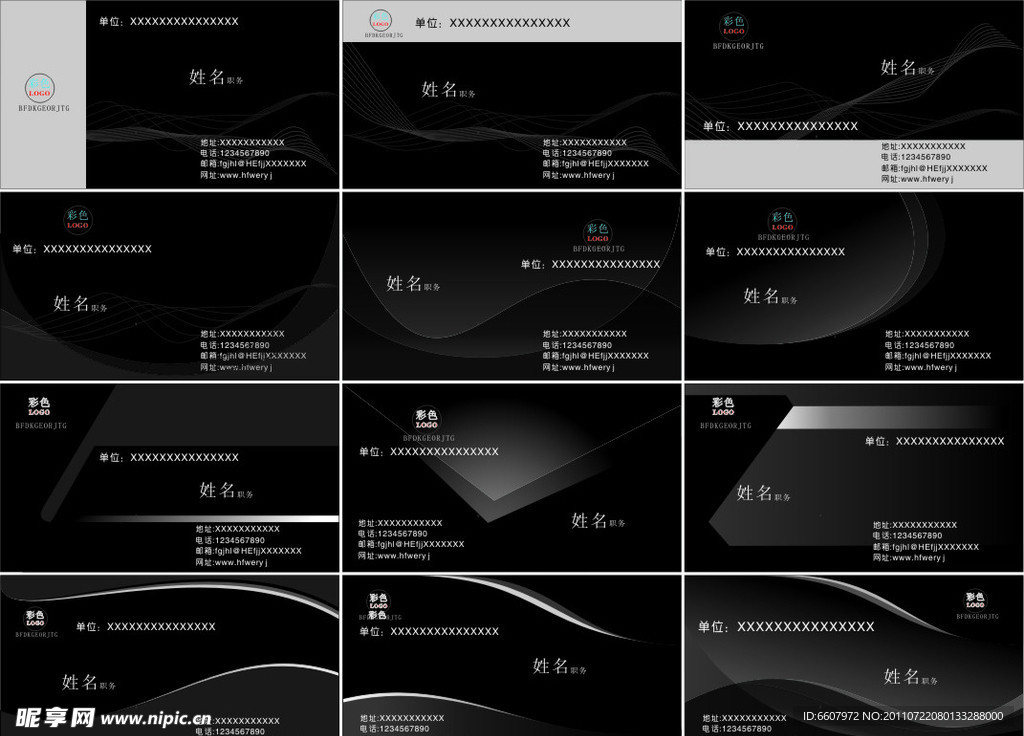Click 姓名 on the gray top banner card
1024x736 pixels.
(439, 89)
